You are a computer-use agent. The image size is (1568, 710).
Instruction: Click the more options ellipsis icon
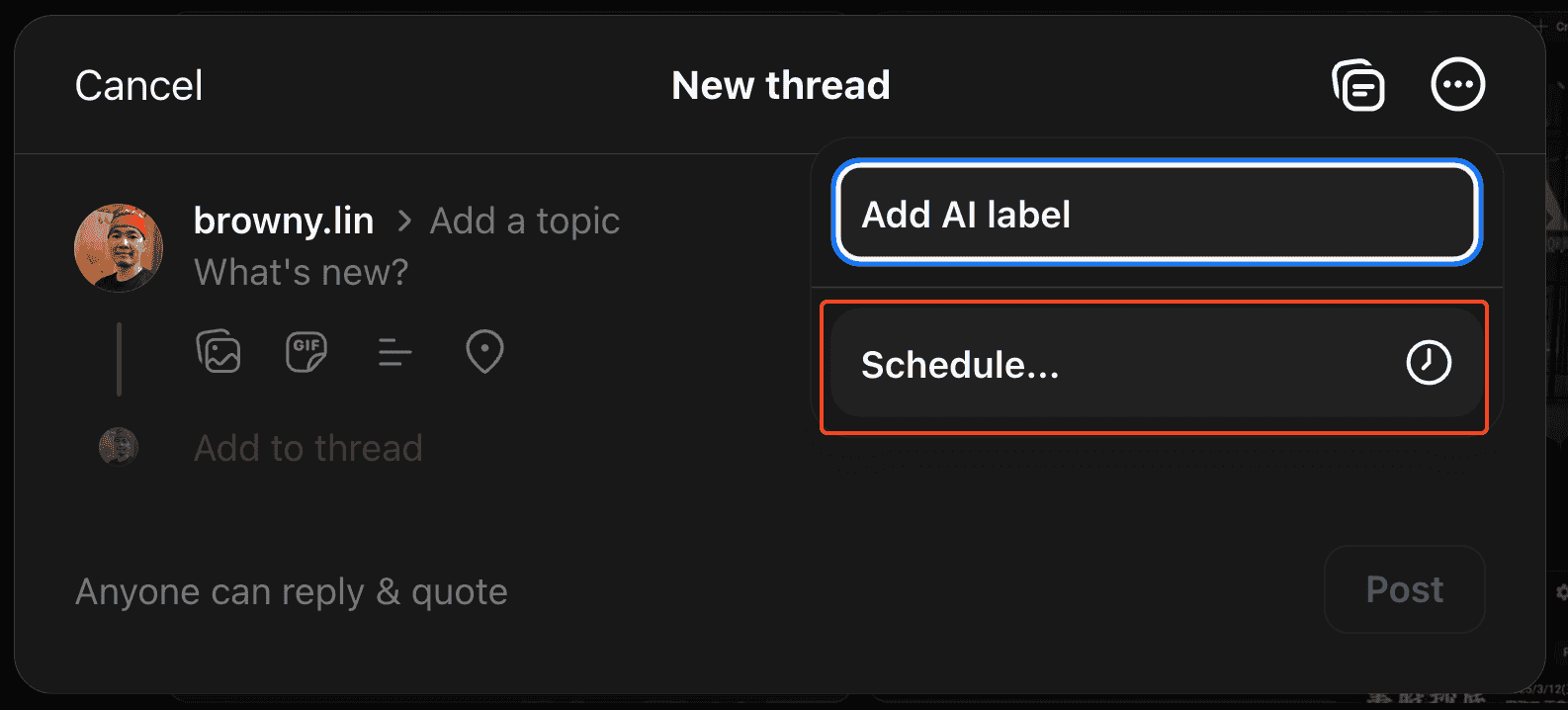click(x=1457, y=85)
